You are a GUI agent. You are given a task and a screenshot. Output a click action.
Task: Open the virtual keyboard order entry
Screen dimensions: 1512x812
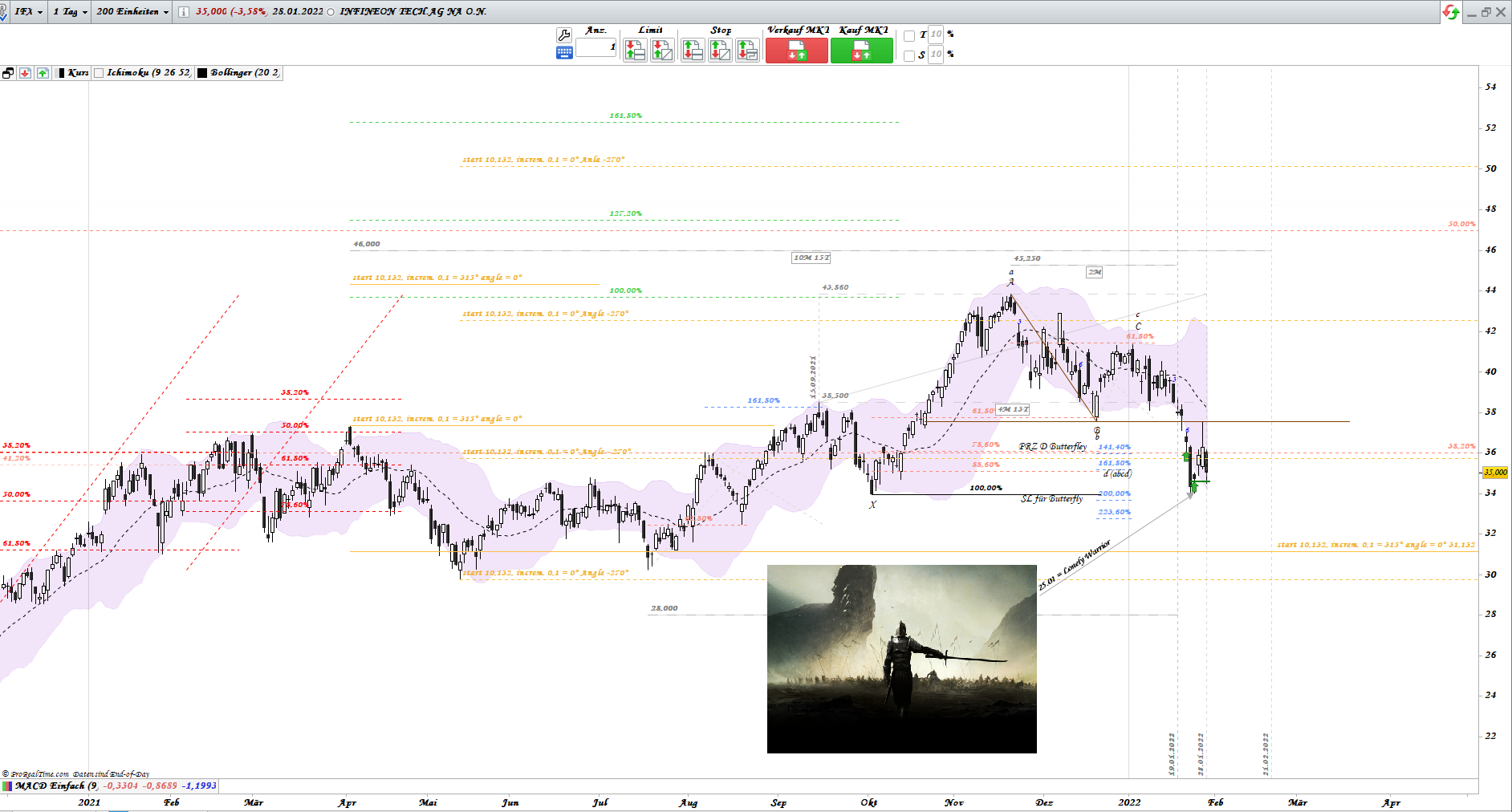click(x=564, y=51)
